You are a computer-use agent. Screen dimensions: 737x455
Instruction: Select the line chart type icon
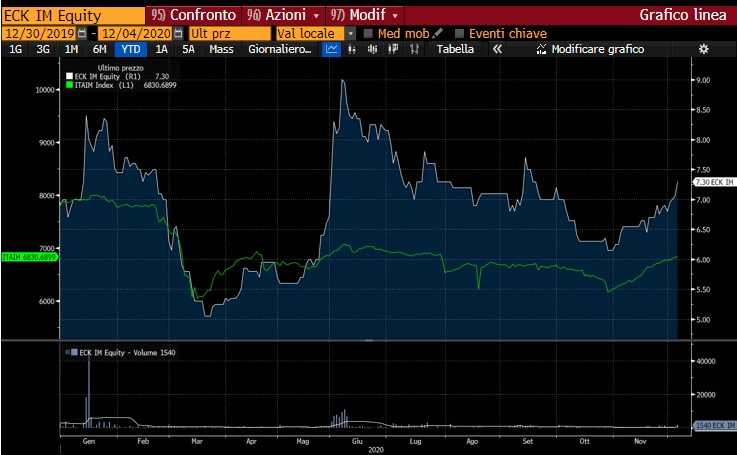(331, 49)
